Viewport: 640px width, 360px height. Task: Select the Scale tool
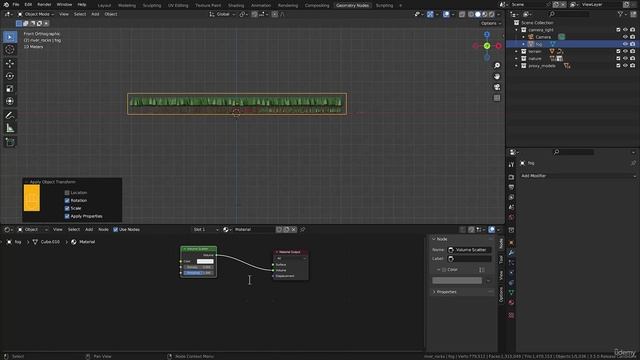pos(10,89)
